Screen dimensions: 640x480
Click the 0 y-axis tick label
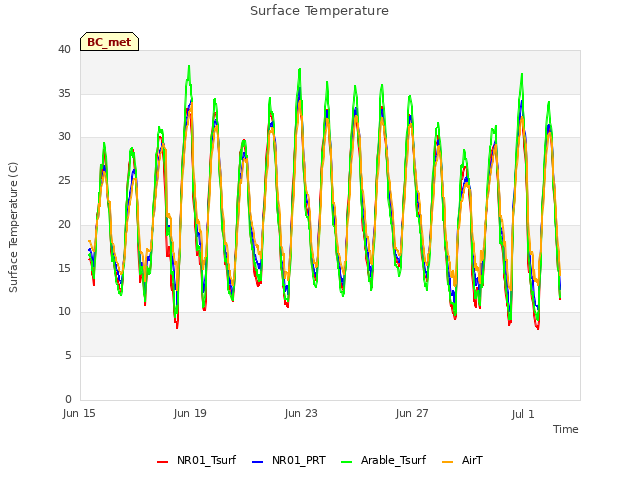coord(68,399)
